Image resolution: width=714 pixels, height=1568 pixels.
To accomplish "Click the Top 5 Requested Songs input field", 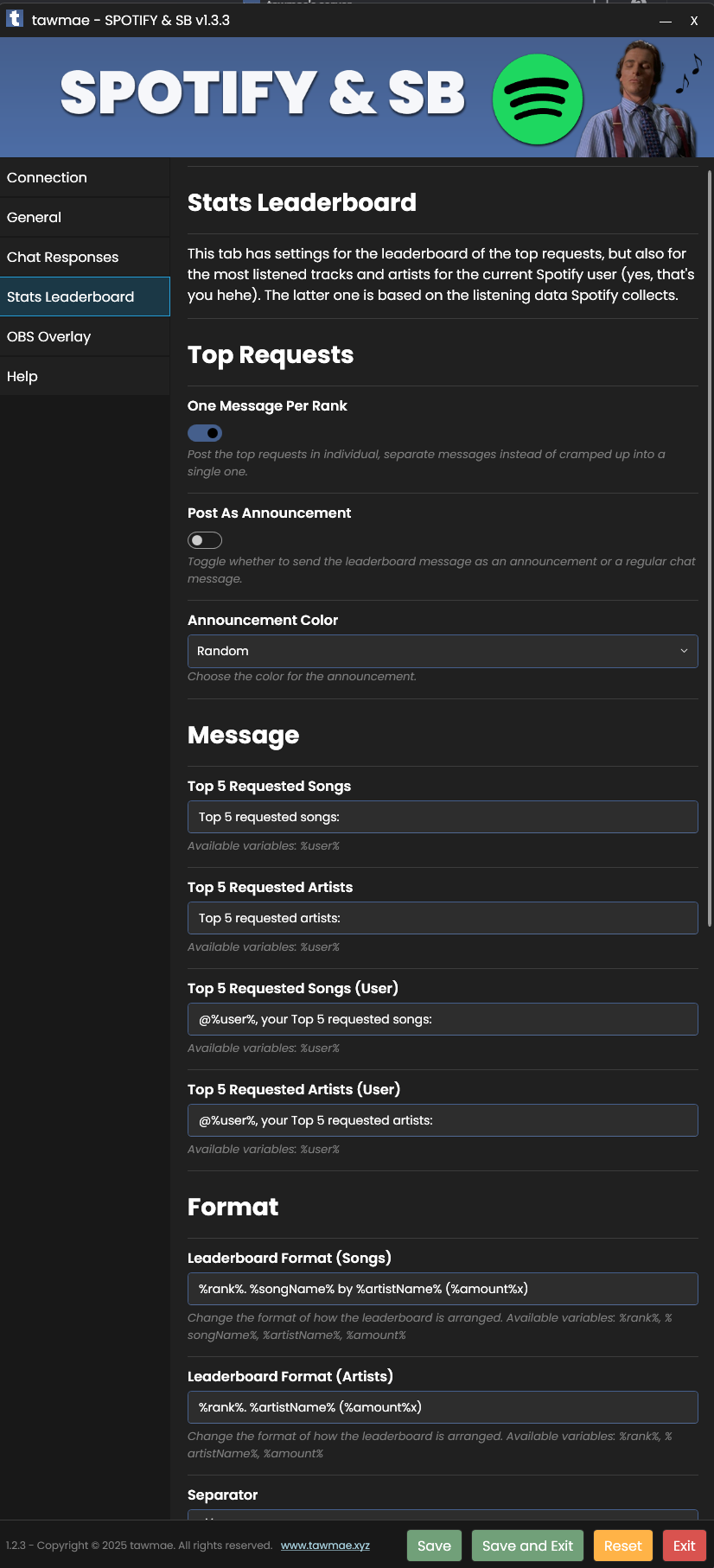I will click(x=443, y=817).
